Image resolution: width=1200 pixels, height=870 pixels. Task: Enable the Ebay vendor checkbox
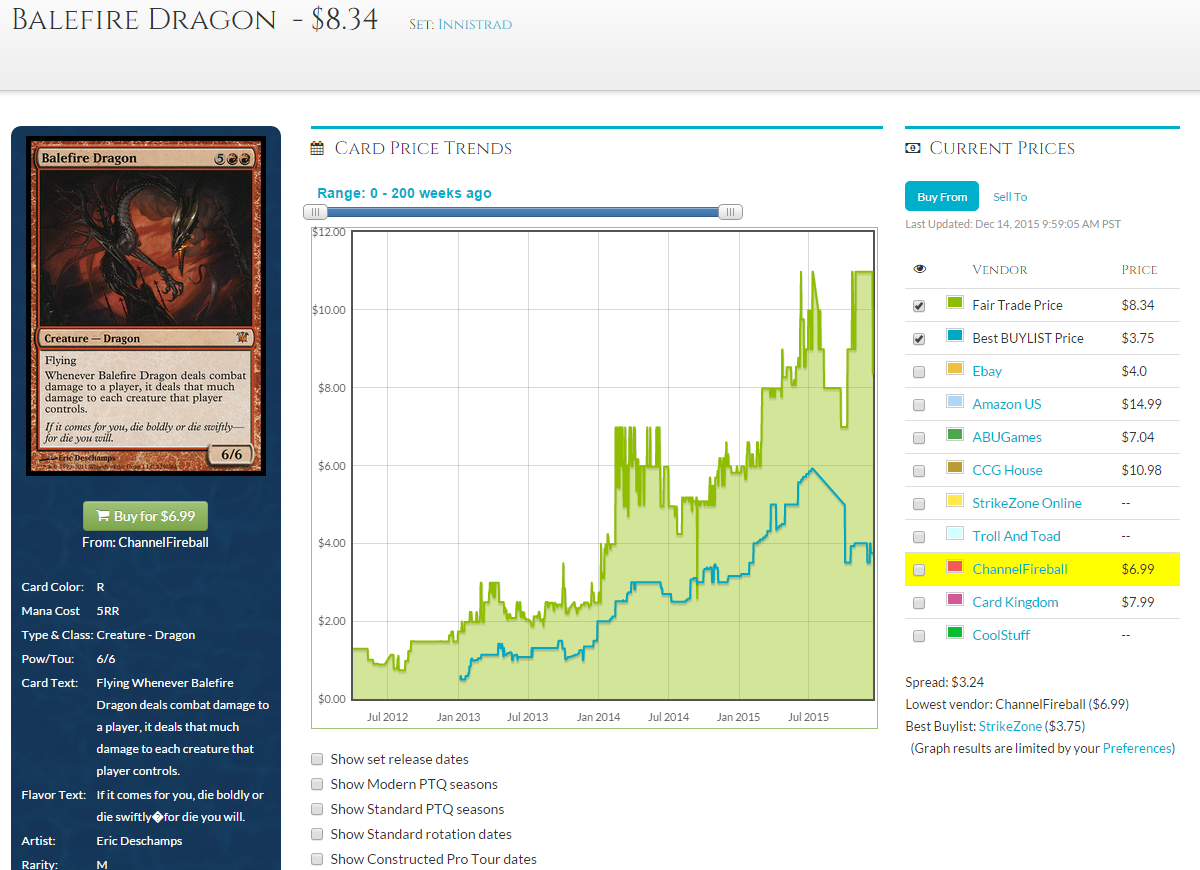pos(919,372)
